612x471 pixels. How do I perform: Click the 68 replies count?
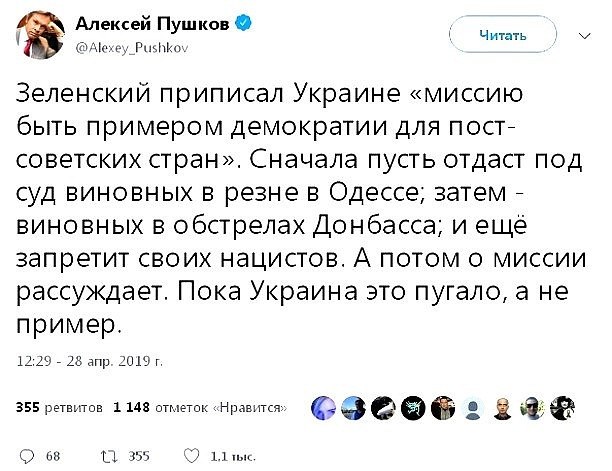click(53, 456)
